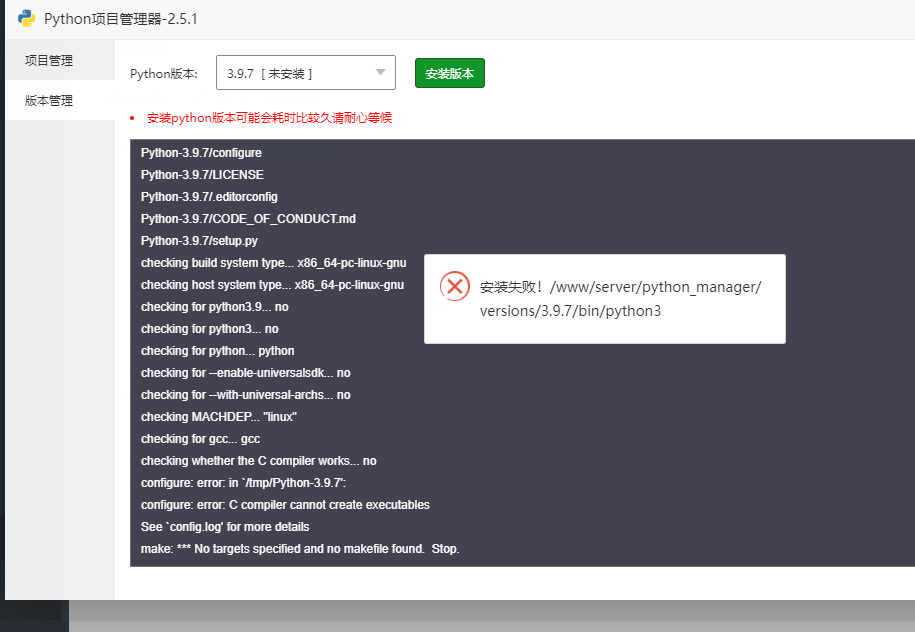Screen dimensions: 915x632
Task: Click the red error X icon
Action: point(455,286)
